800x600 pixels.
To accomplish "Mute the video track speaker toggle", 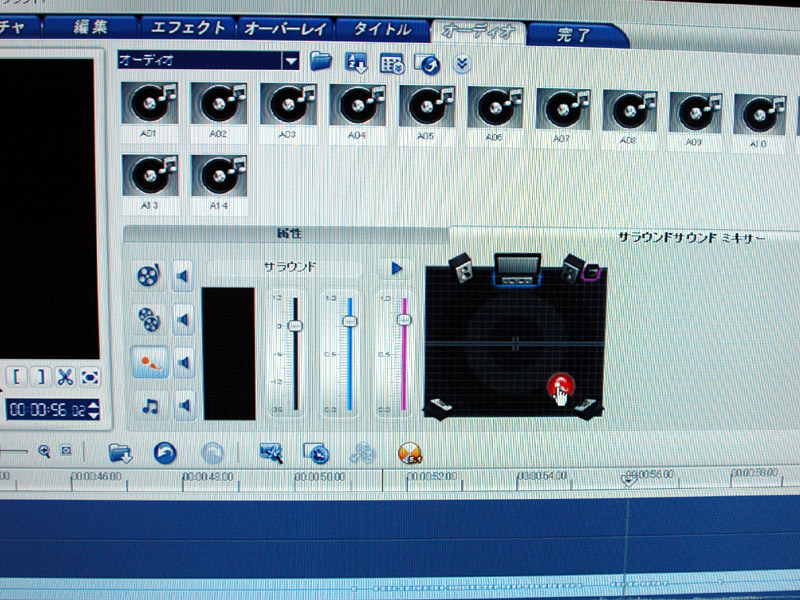I will click(183, 277).
